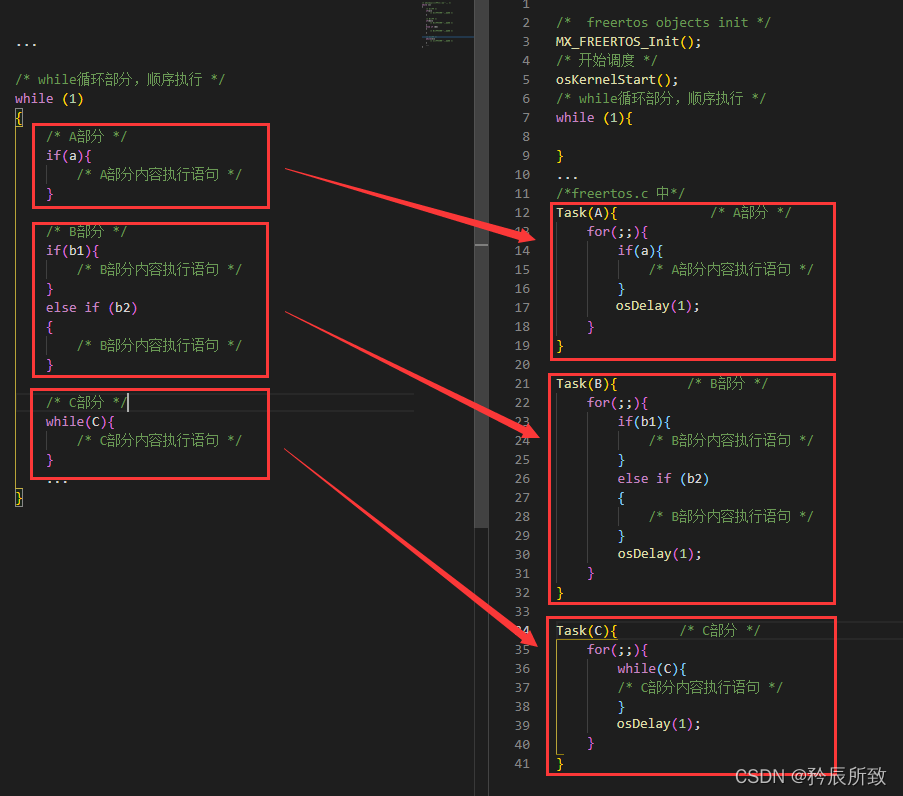Click the minimap preview in left editor
Viewport: 903px width, 796px height.
[447, 23]
